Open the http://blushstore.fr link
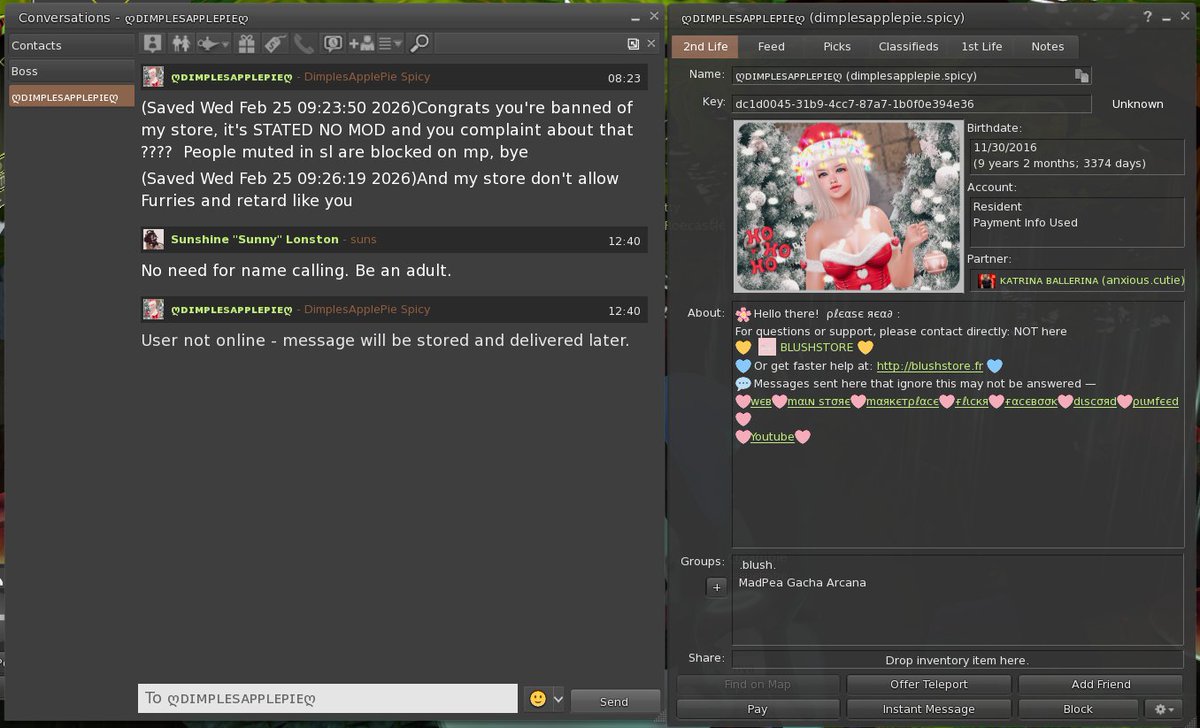Viewport: 1200px width, 728px height. tap(930, 366)
